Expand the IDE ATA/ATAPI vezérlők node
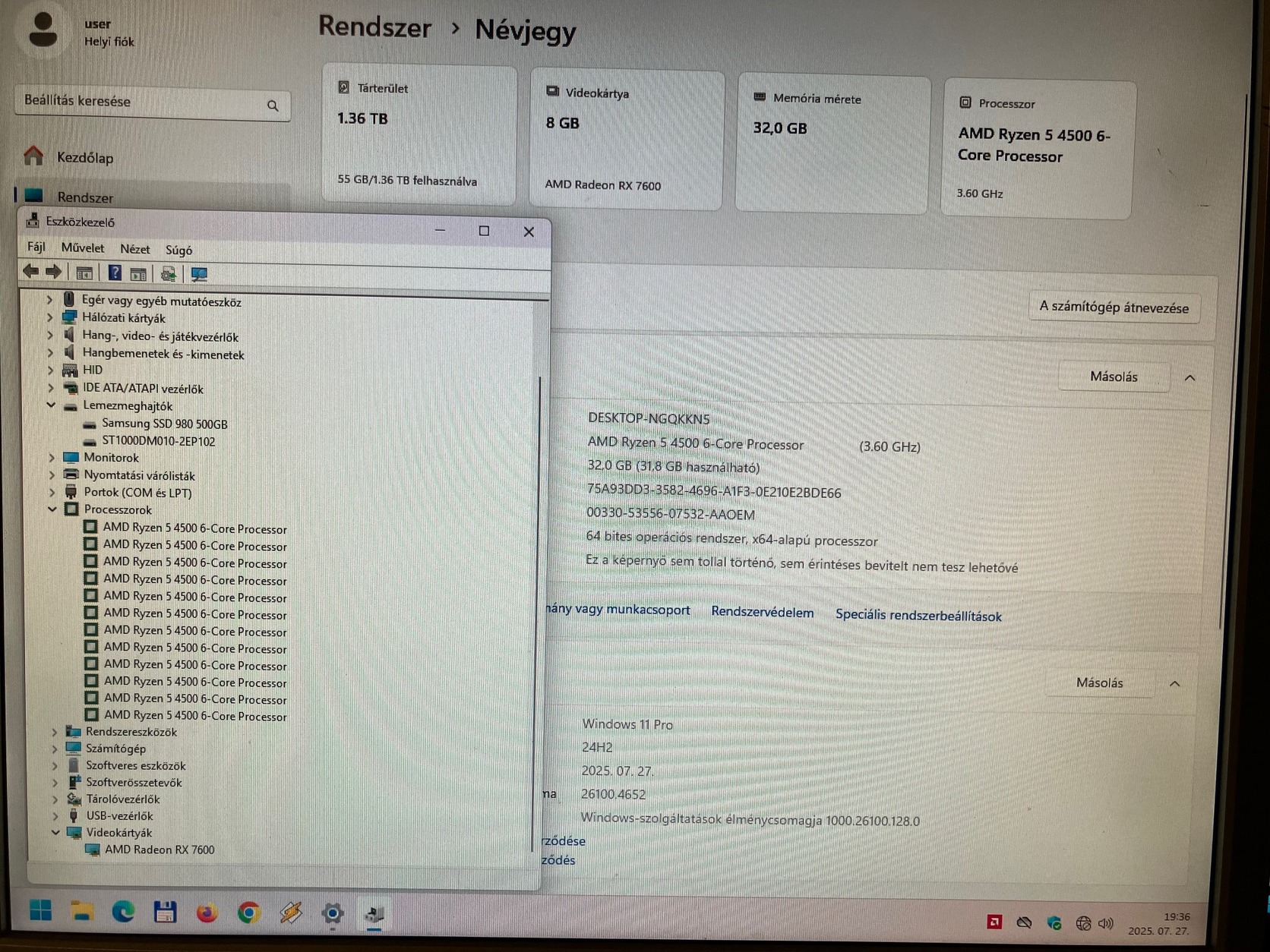 point(51,388)
